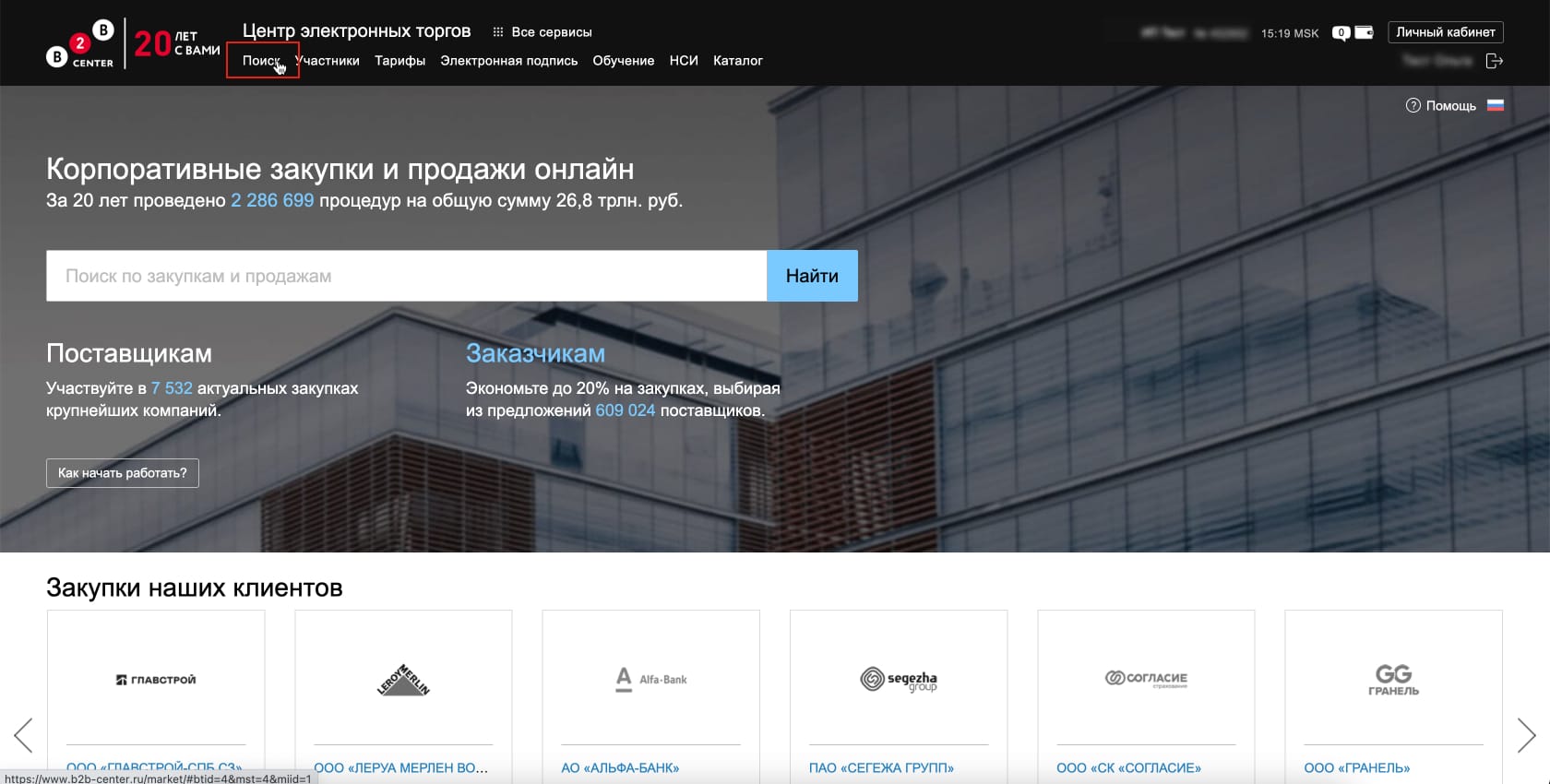Open the 2 286 699 procedures link
The height and width of the screenshot is (784, 1550).
272,201
